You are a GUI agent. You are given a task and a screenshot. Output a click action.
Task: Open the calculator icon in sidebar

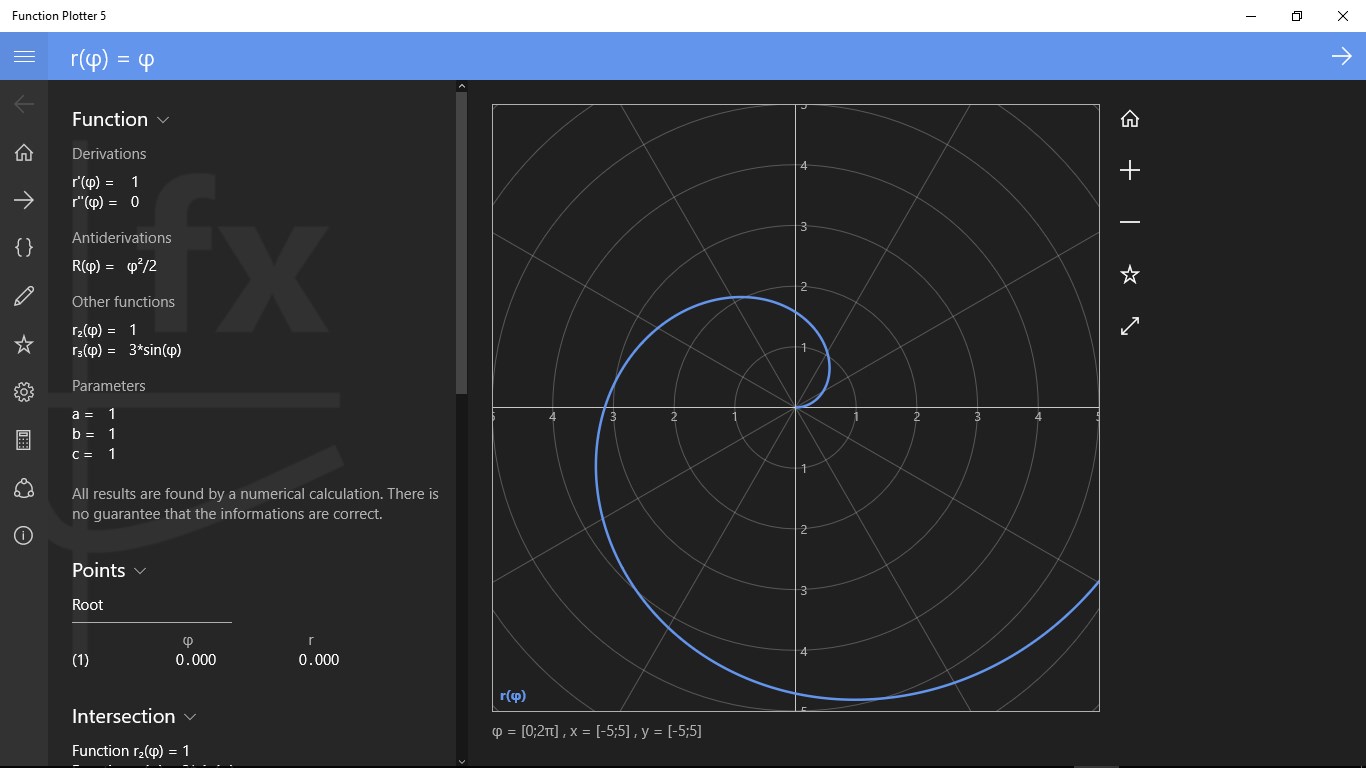(x=24, y=440)
